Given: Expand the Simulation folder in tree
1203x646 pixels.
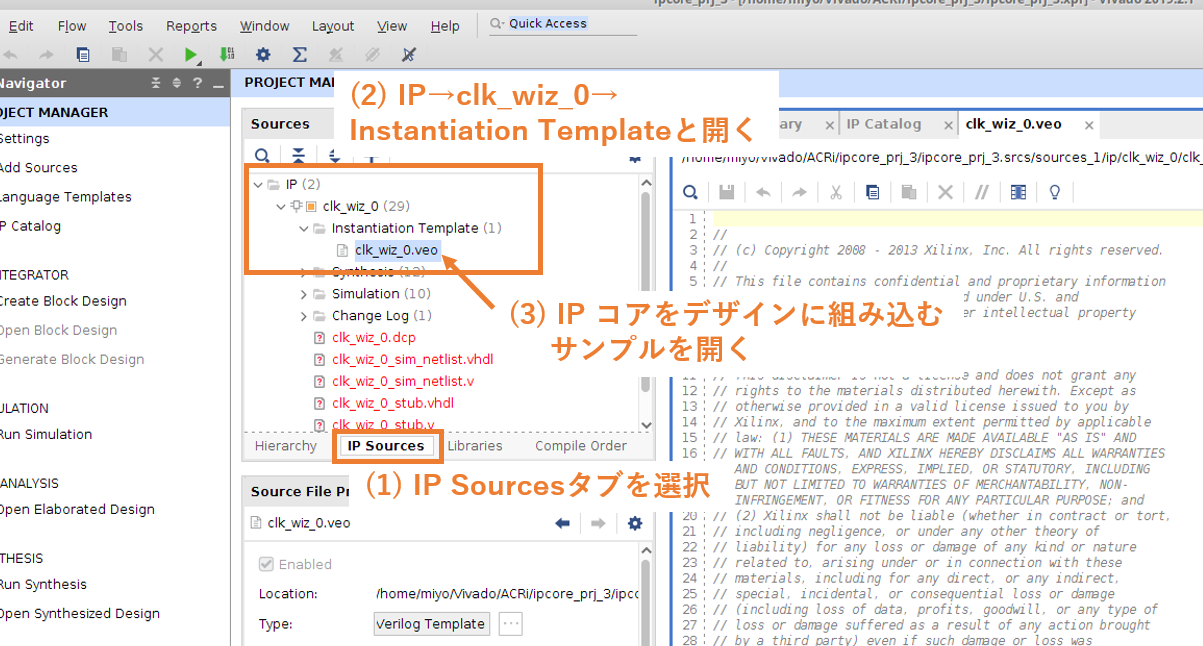Looking at the screenshot, I should tap(304, 294).
